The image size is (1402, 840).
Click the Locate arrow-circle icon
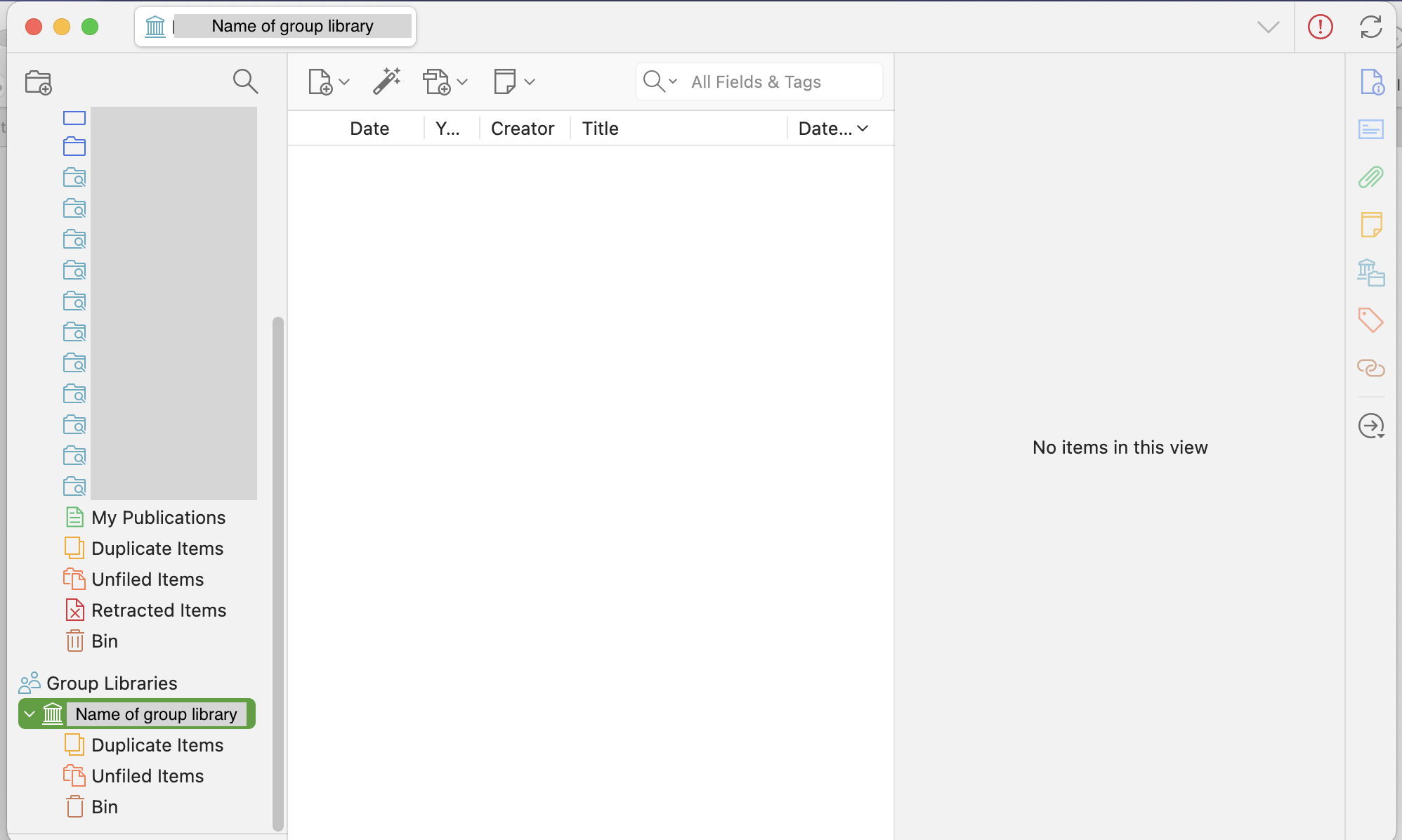pos(1370,426)
